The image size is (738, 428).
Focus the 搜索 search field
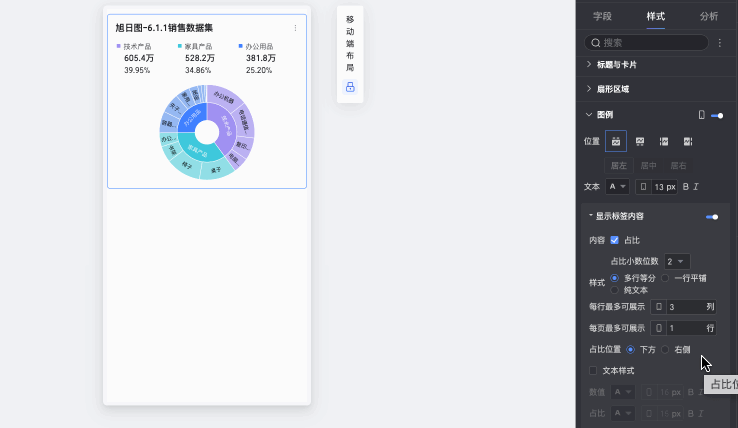coord(646,43)
